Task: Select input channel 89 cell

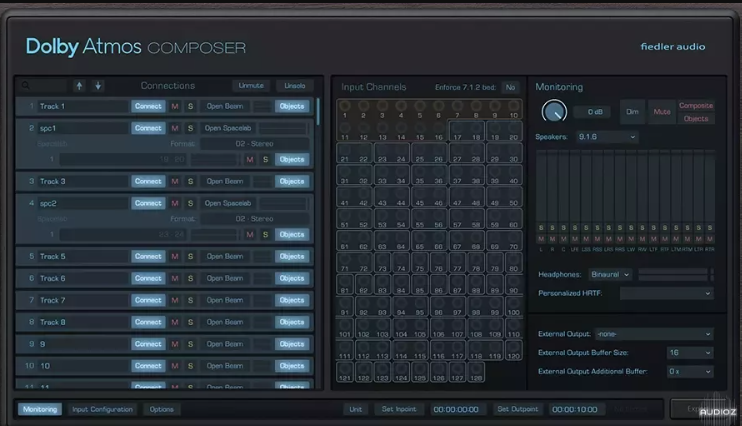Action: click(x=495, y=284)
